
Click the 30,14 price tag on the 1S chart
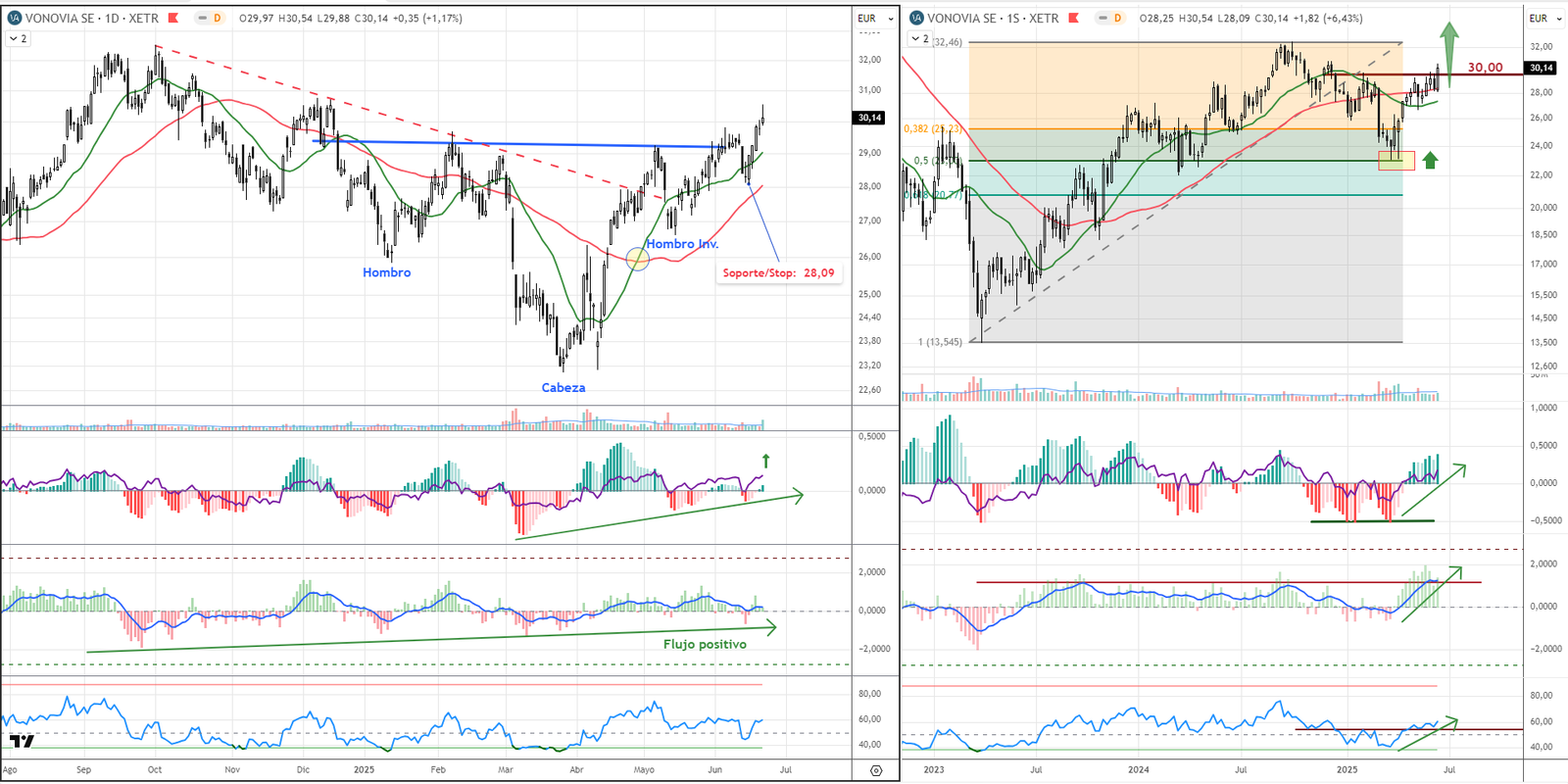(1542, 68)
